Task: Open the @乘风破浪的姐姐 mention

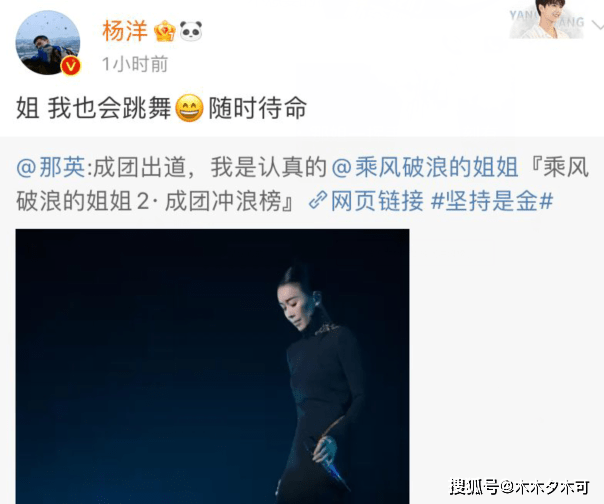Action: pyautogui.click(x=424, y=168)
